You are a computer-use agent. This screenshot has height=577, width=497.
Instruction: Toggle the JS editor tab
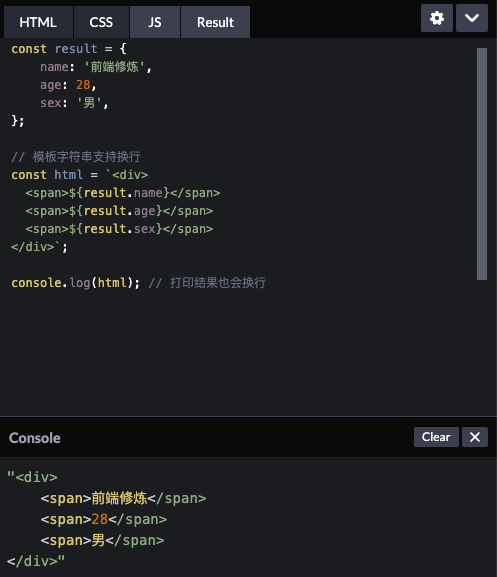(155, 22)
